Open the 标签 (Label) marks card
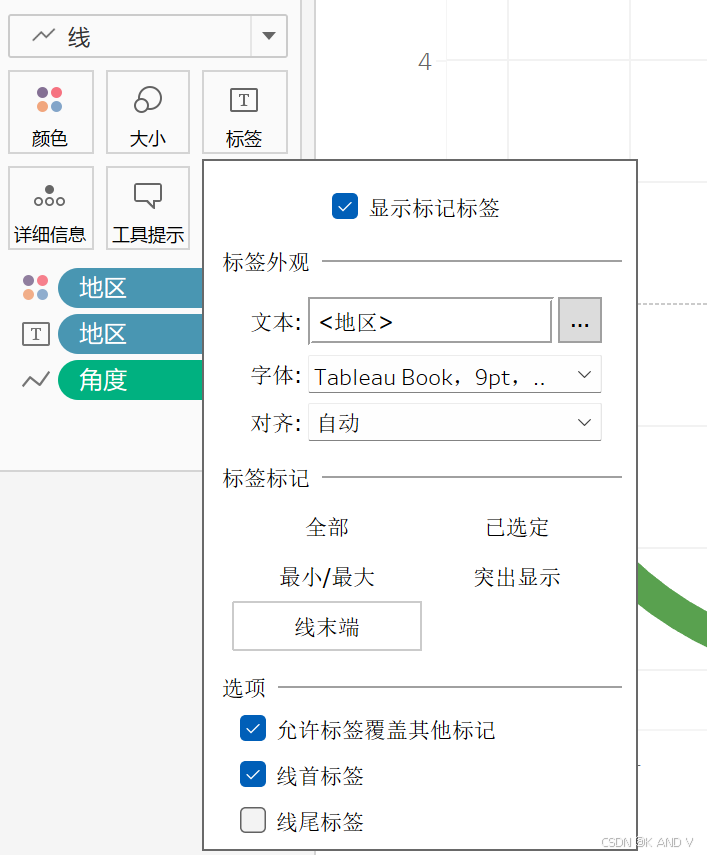This screenshot has width=707, height=855. [244, 112]
